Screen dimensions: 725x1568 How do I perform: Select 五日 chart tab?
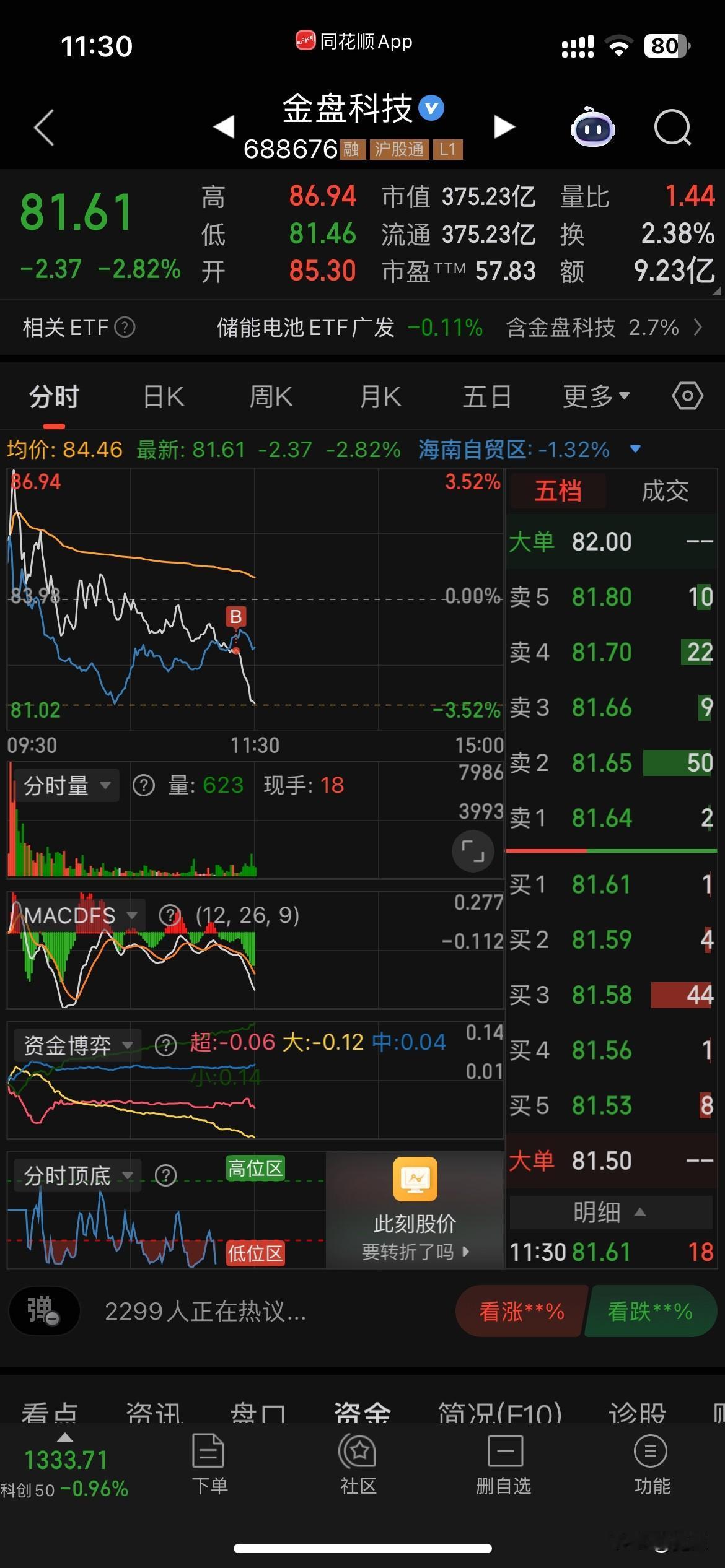(x=487, y=396)
